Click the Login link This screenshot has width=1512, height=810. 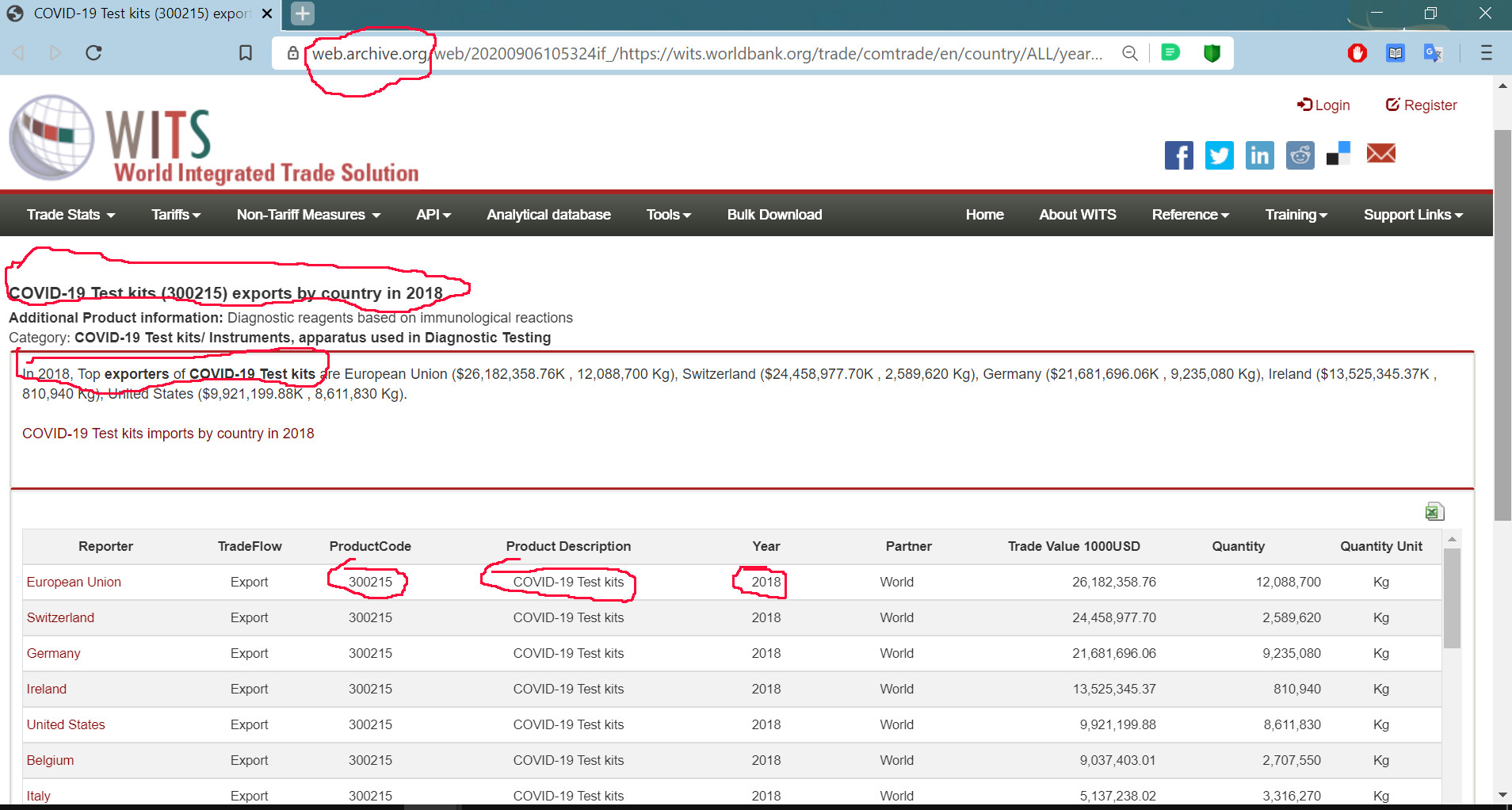[1323, 105]
